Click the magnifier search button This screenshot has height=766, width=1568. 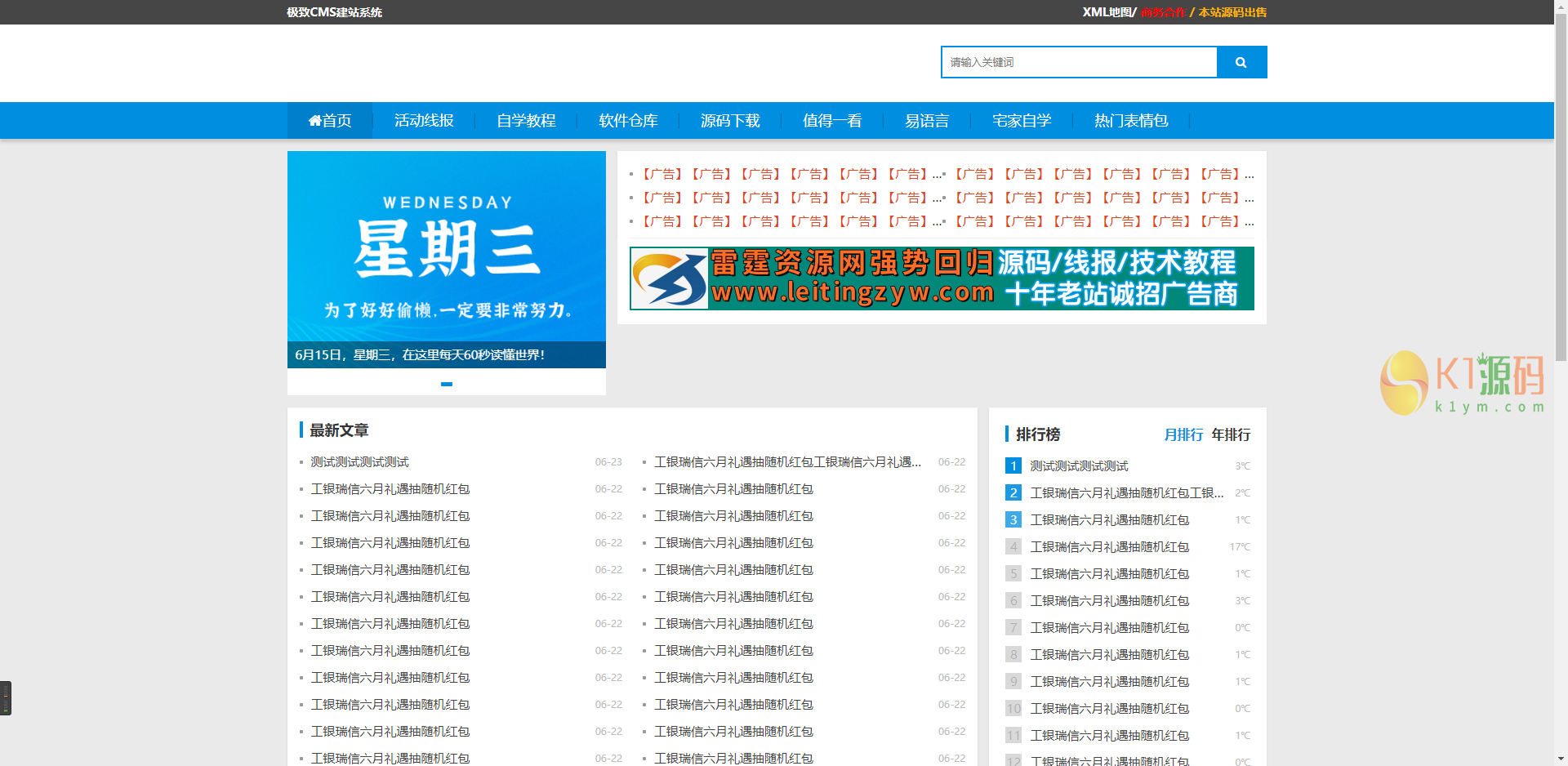click(1241, 62)
